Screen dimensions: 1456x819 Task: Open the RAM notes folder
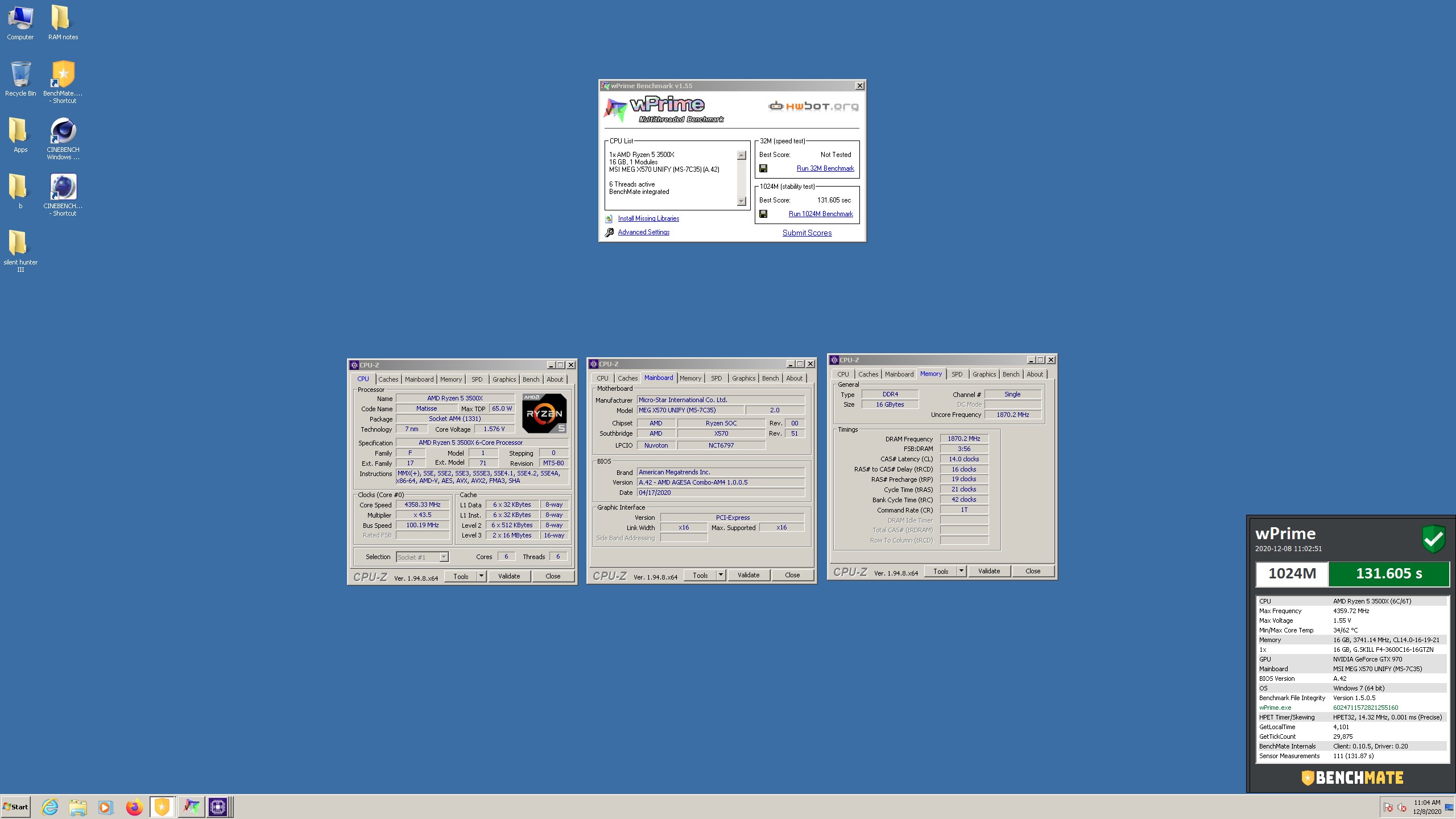click(x=63, y=23)
